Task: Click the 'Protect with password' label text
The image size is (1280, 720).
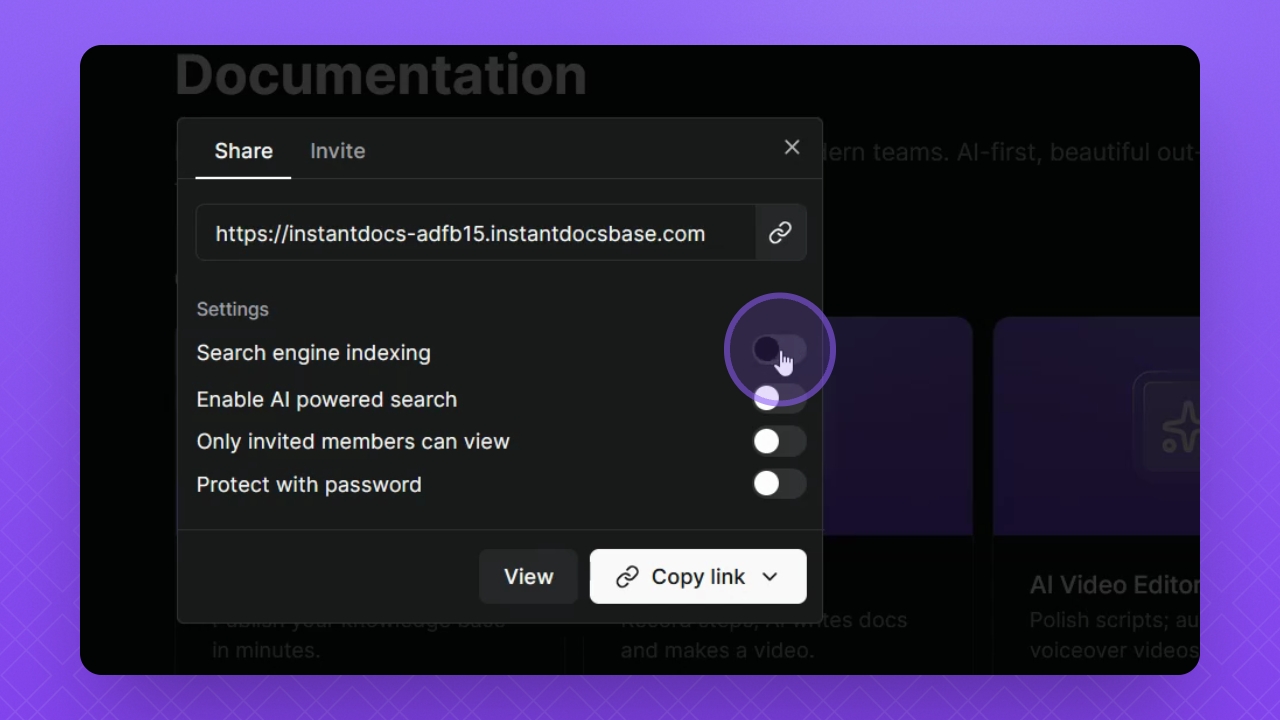Action: click(309, 485)
